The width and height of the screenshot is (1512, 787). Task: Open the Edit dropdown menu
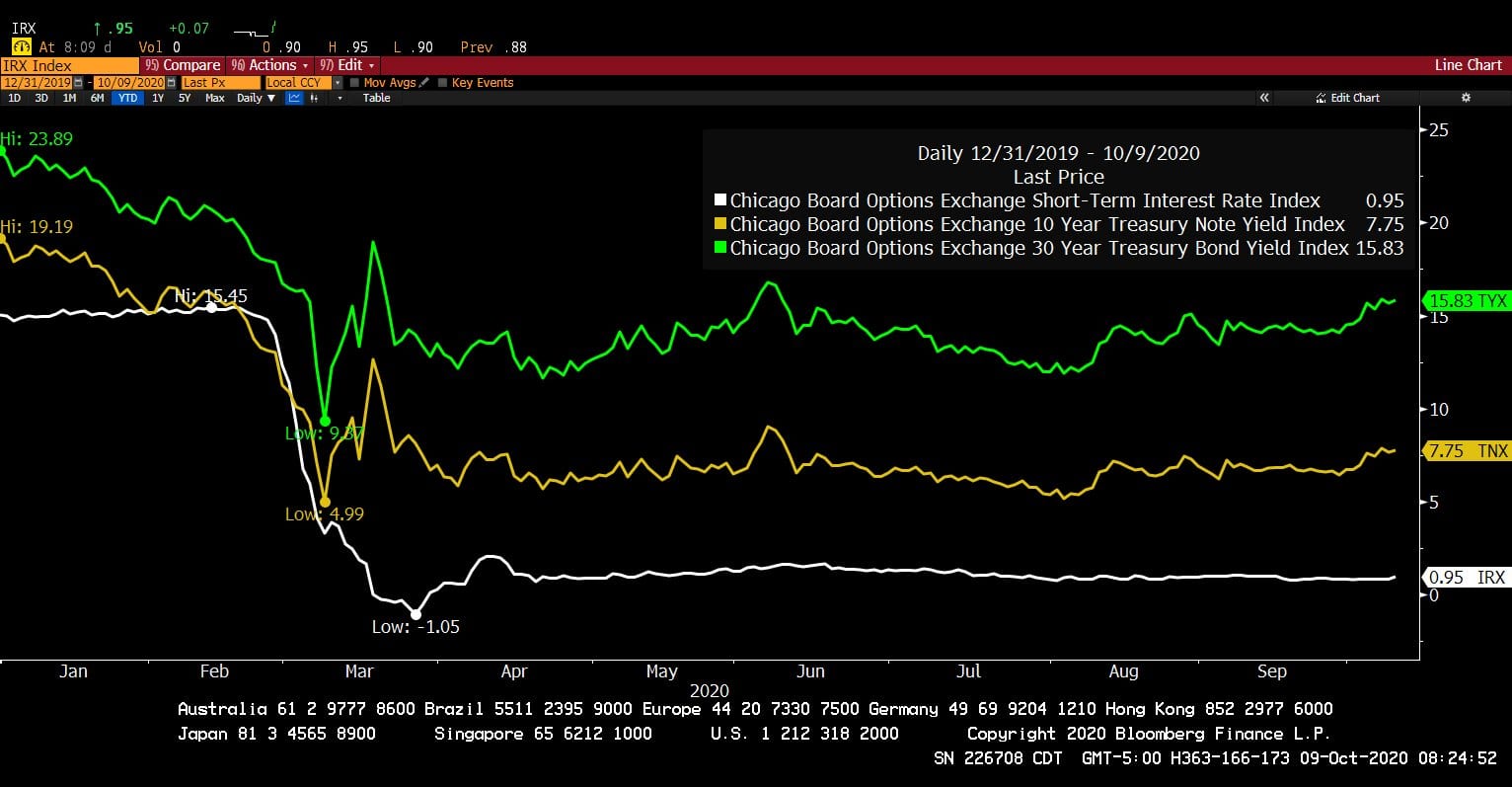click(x=347, y=65)
